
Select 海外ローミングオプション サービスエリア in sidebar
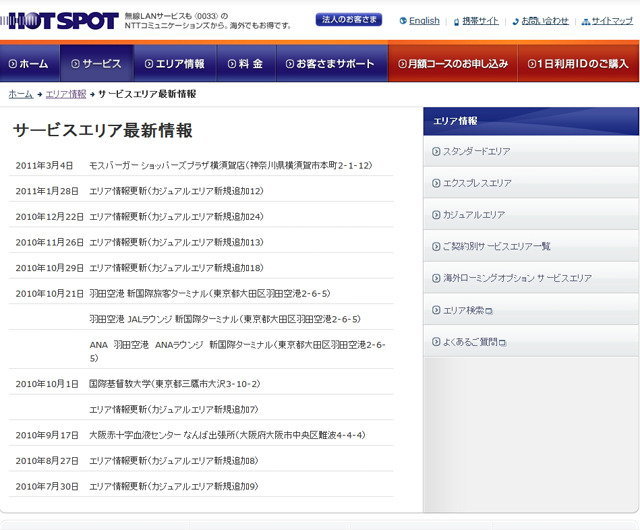coord(531,278)
